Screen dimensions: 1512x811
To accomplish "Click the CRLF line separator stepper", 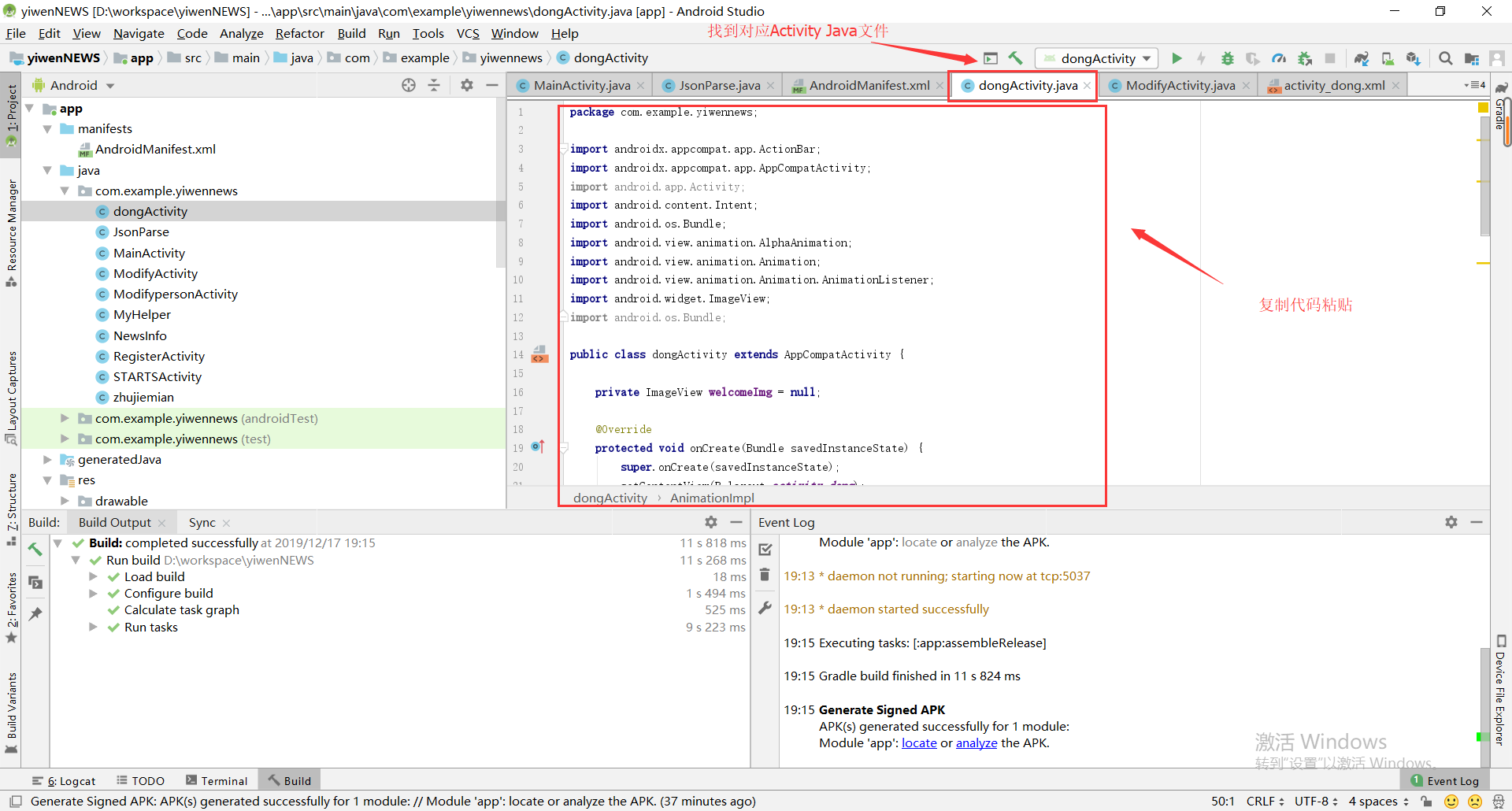I will tap(1282, 801).
